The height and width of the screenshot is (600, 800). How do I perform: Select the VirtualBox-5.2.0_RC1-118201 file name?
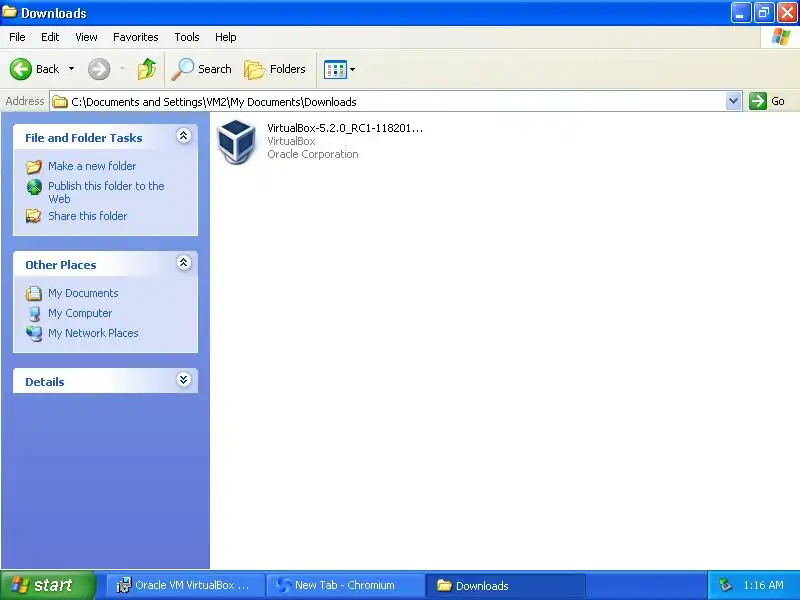[345, 128]
